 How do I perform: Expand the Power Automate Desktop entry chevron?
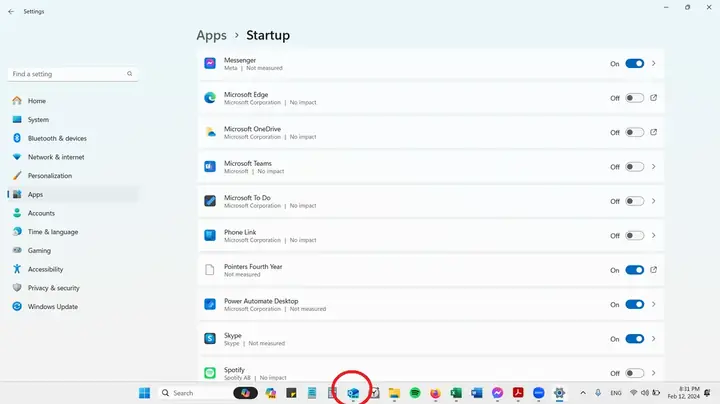click(653, 304)
